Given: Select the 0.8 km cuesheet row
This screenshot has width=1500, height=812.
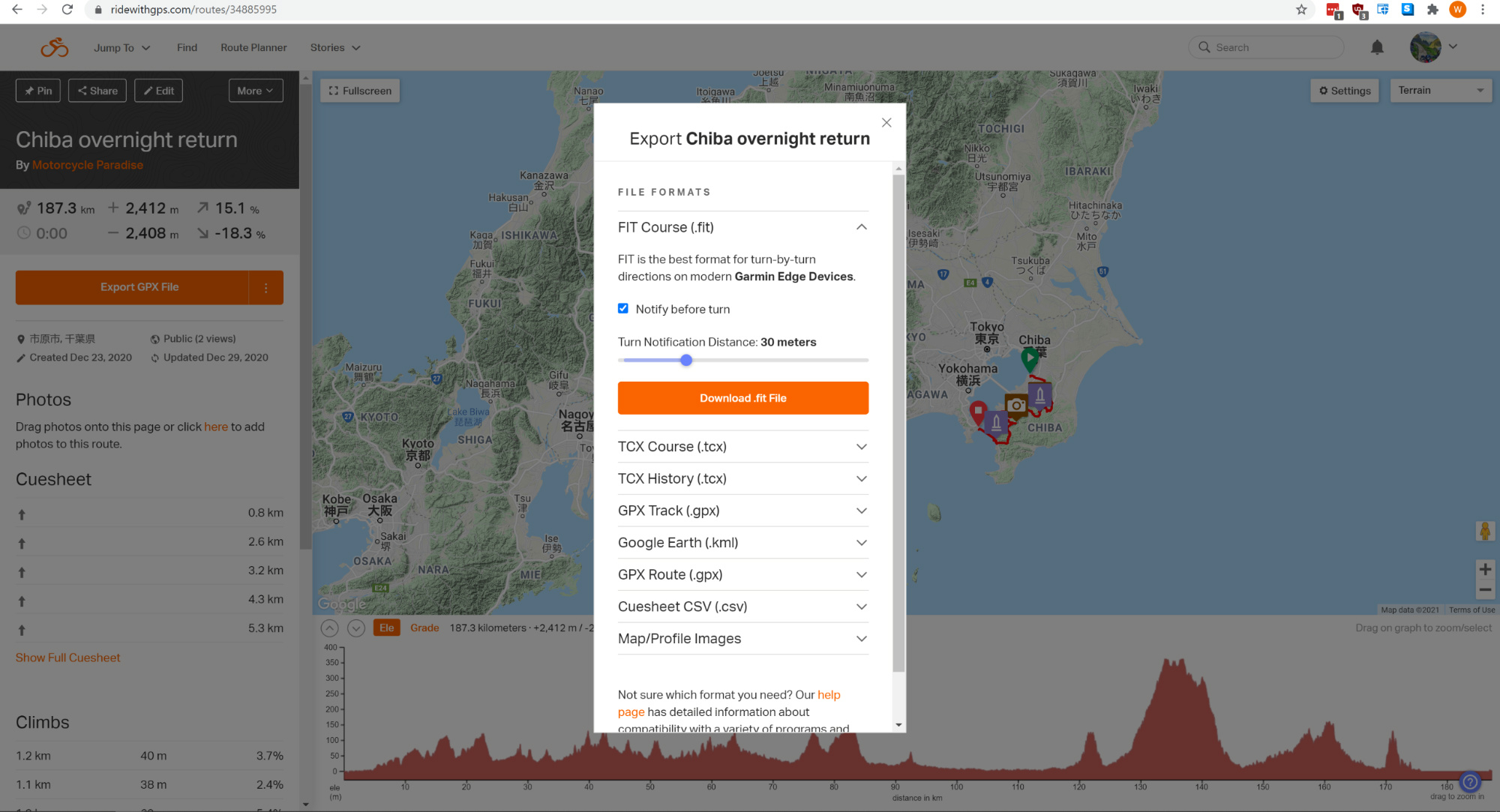Looking at the screenshot, I should 150,514.
